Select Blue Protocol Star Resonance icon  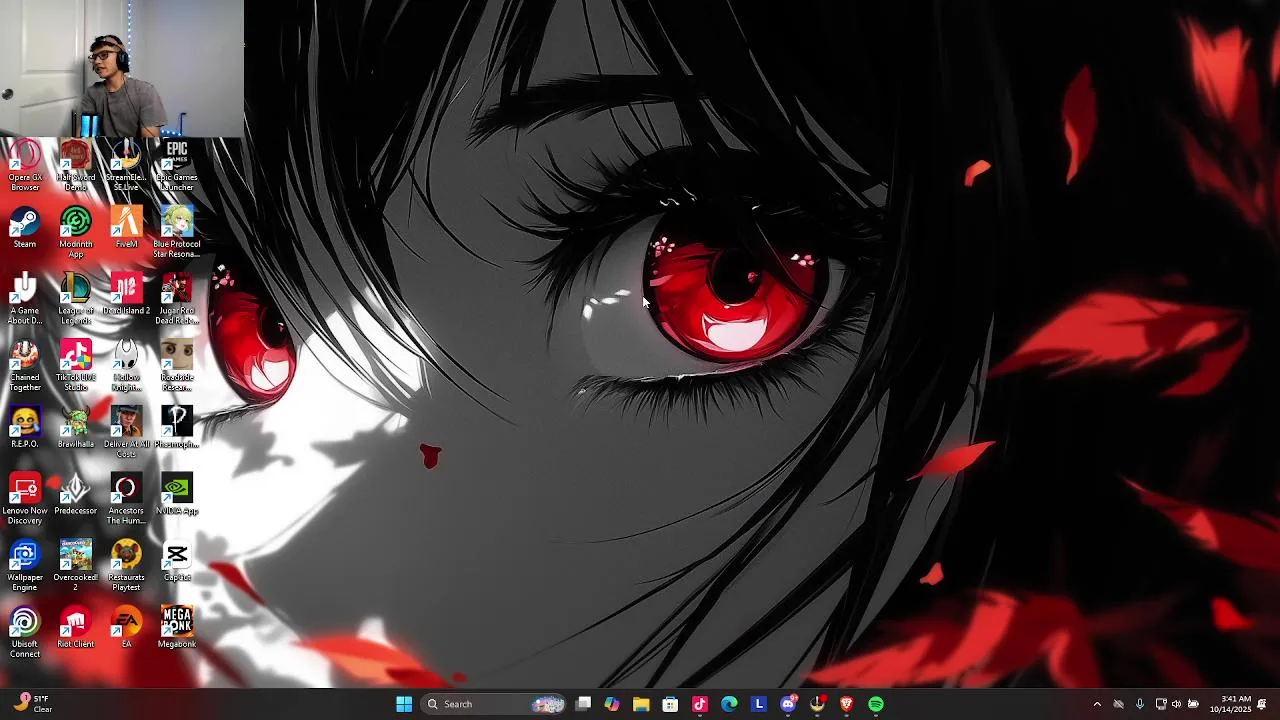(177, 233)
